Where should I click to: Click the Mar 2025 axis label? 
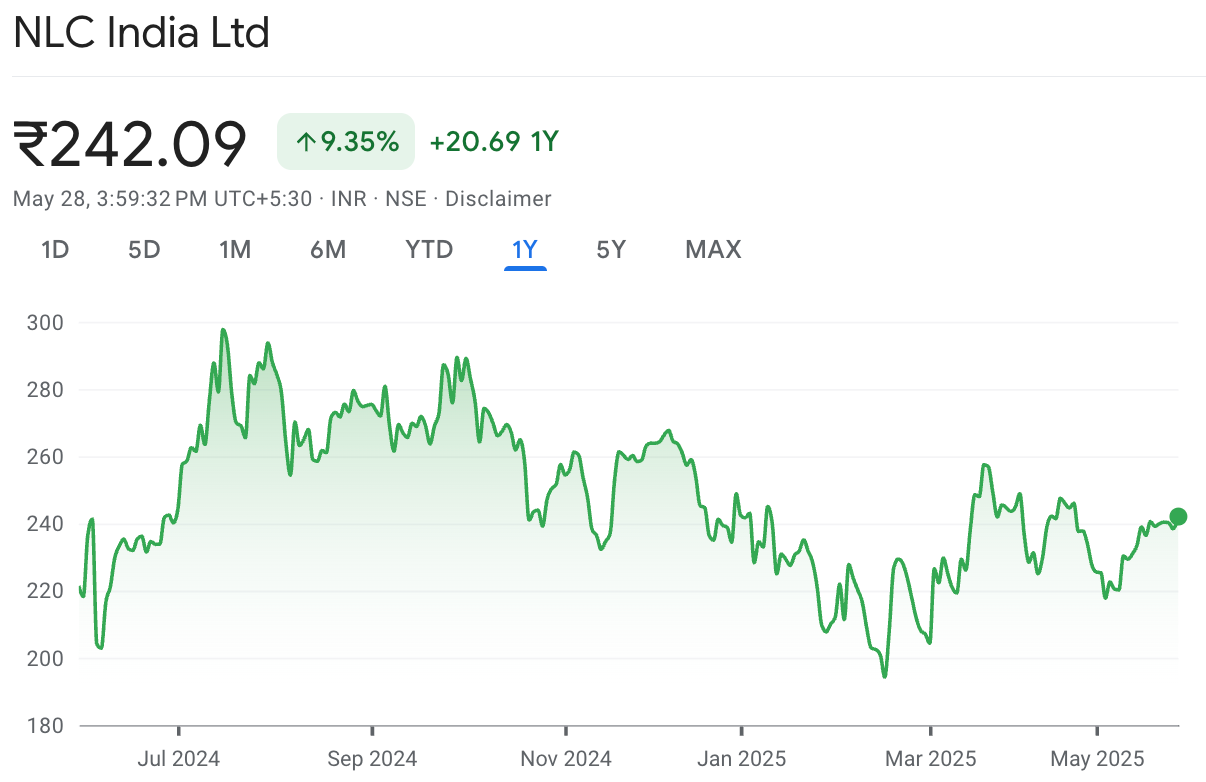tap(930, 759)
